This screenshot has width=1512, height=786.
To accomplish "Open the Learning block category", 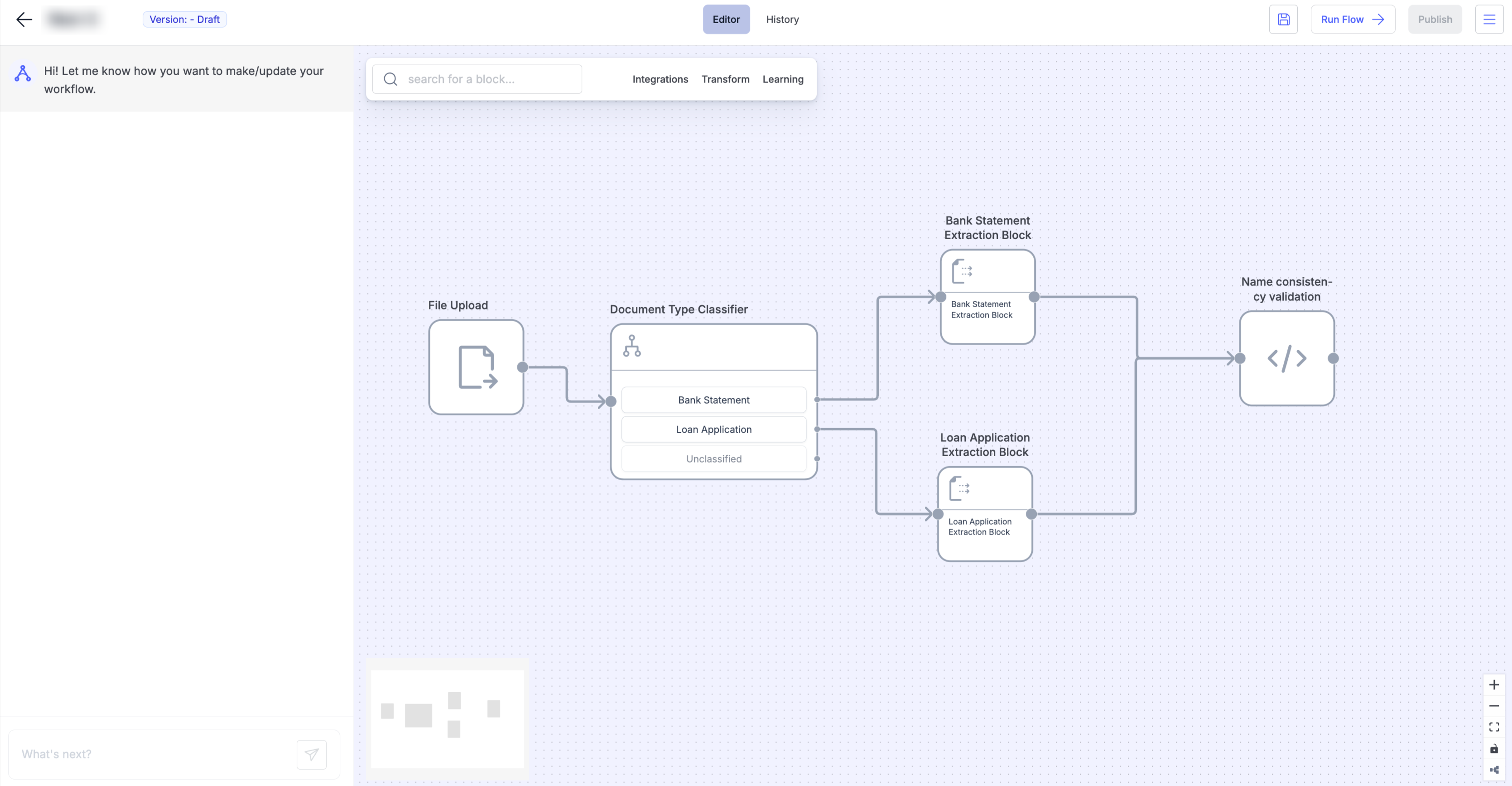I will 782,79.
